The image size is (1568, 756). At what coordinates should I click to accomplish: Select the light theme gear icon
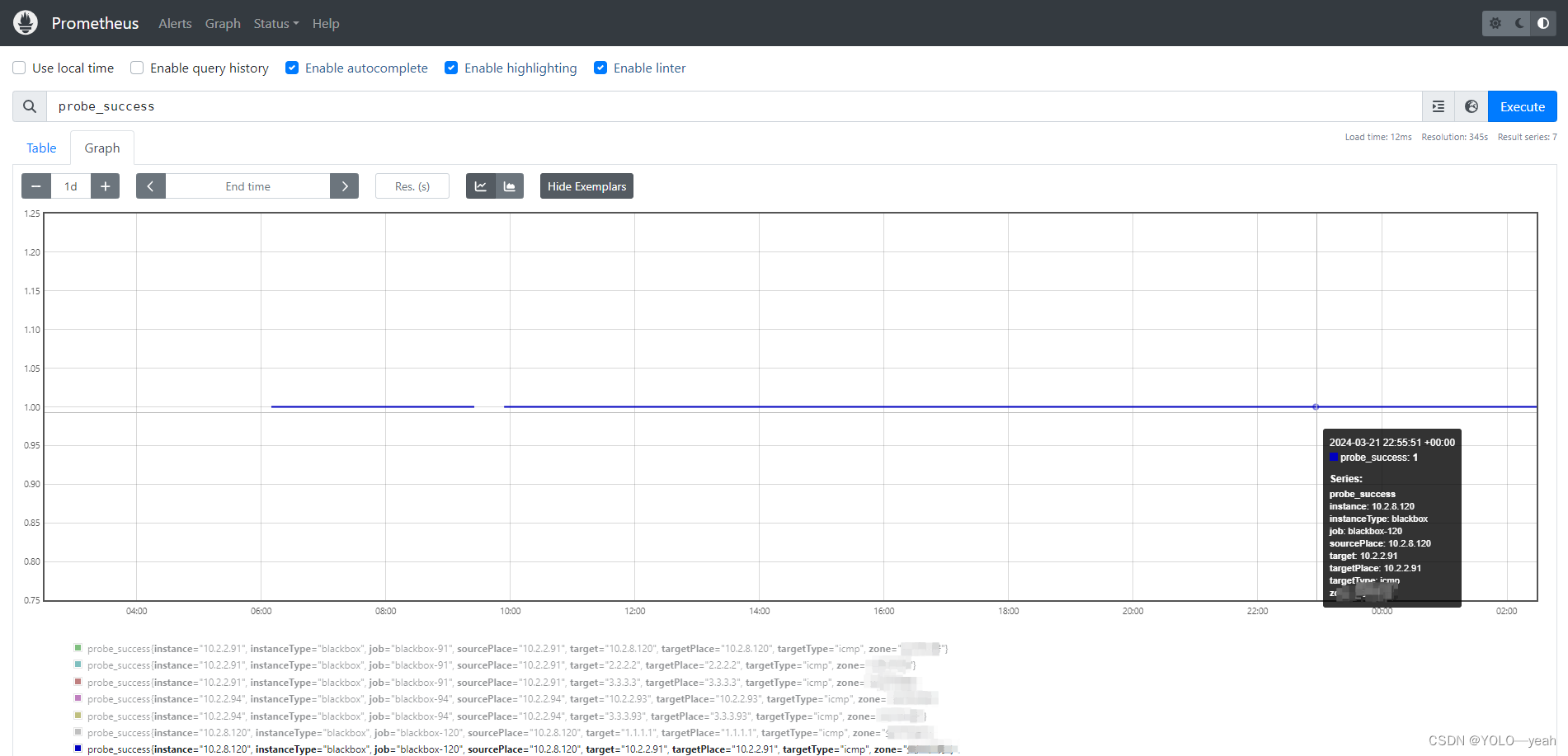[1495, 23]
